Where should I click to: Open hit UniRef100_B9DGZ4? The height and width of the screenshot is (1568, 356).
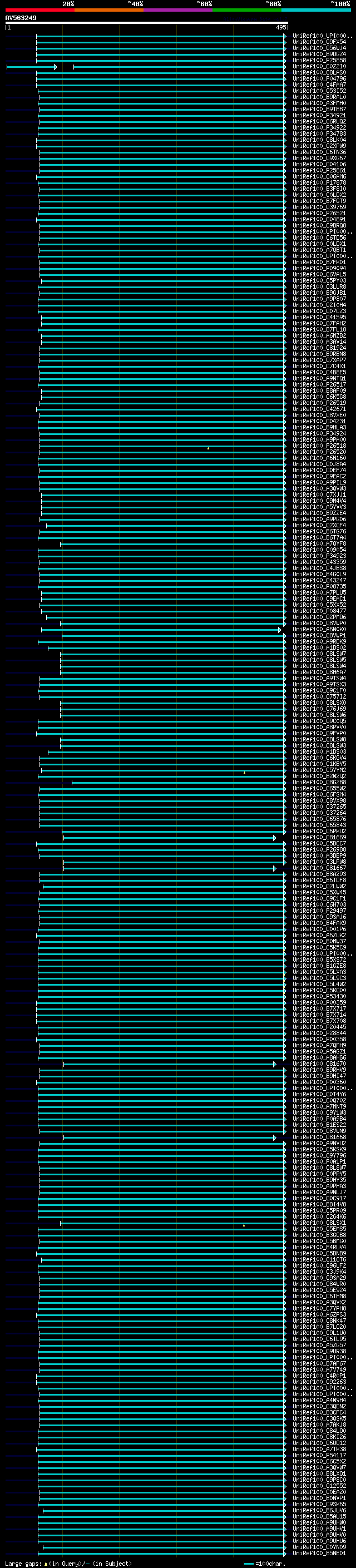pos(319,54)
